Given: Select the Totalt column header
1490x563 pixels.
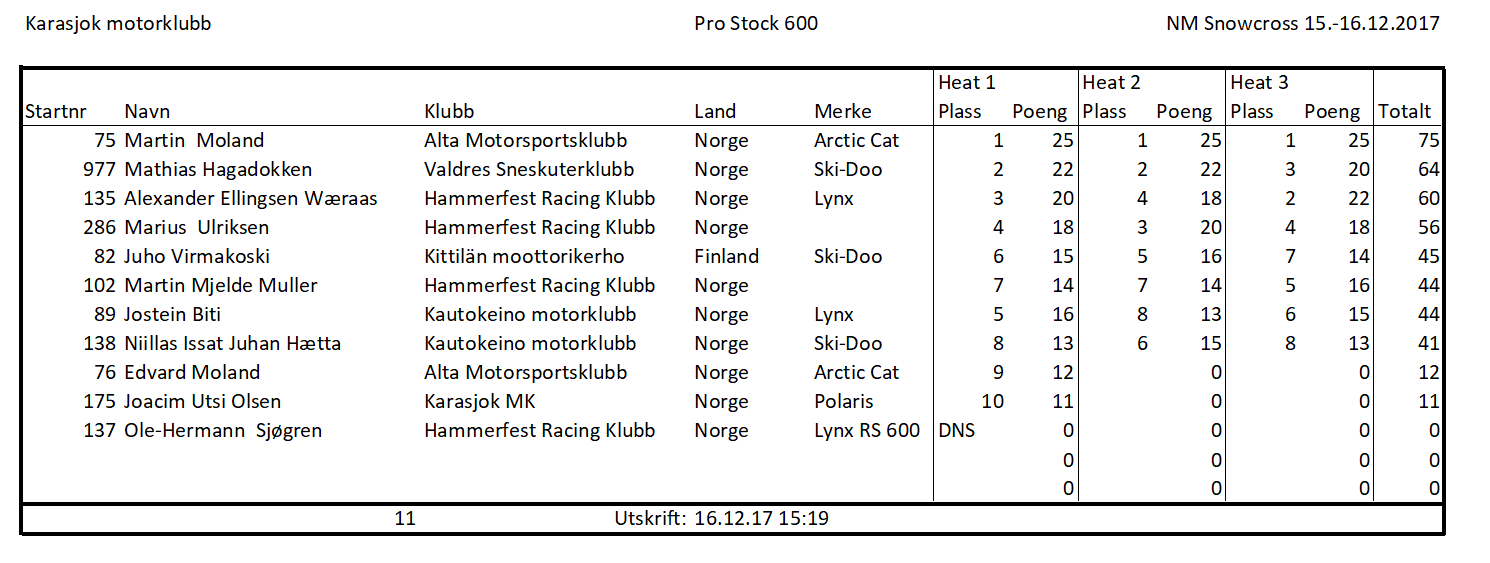Looking at the screenshot, I should (x=1405, y=112).
